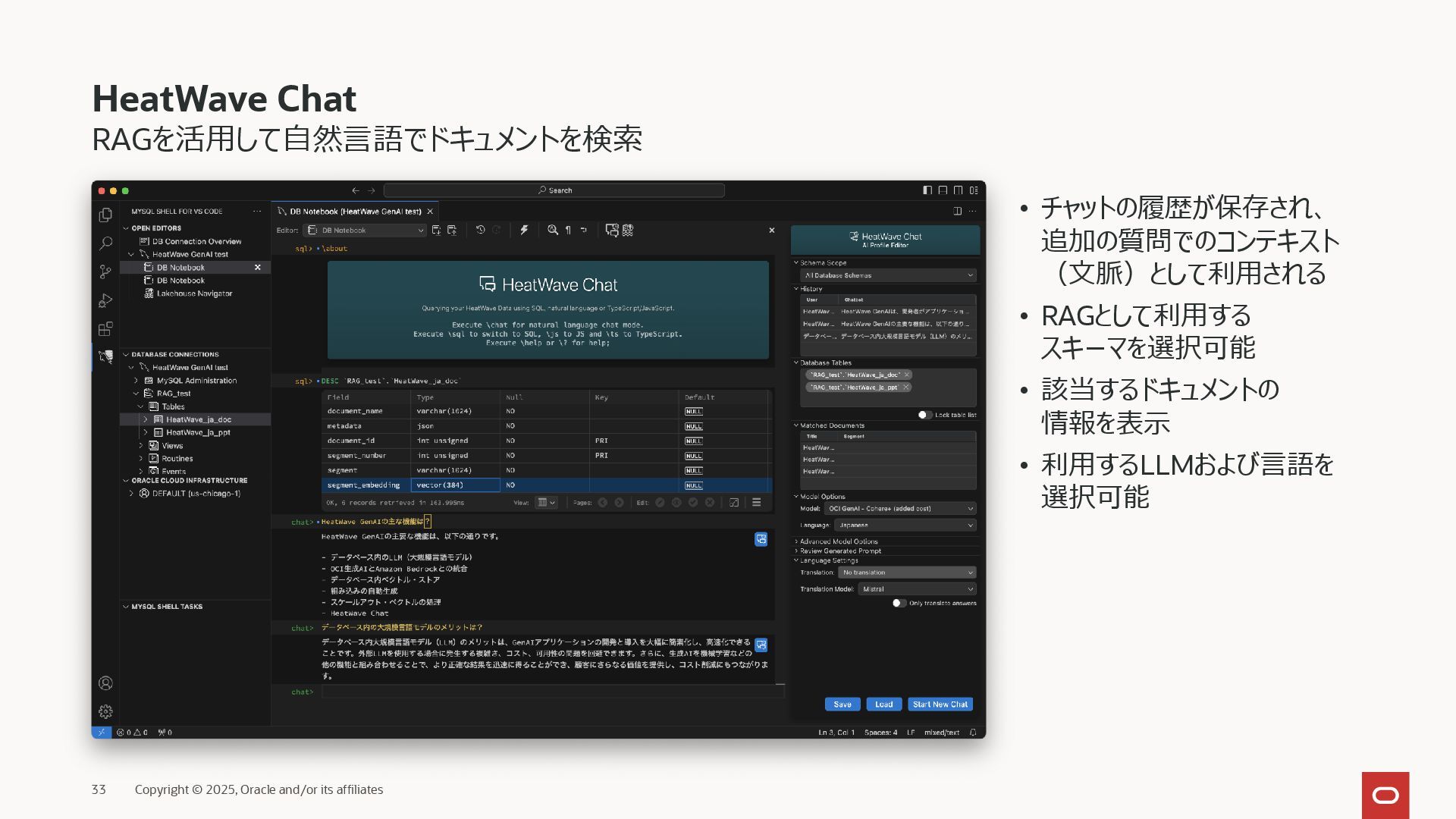Click the Spaces: 4 status bar entry
This screenshot has width=1456, height=819.
pos(880,733)
